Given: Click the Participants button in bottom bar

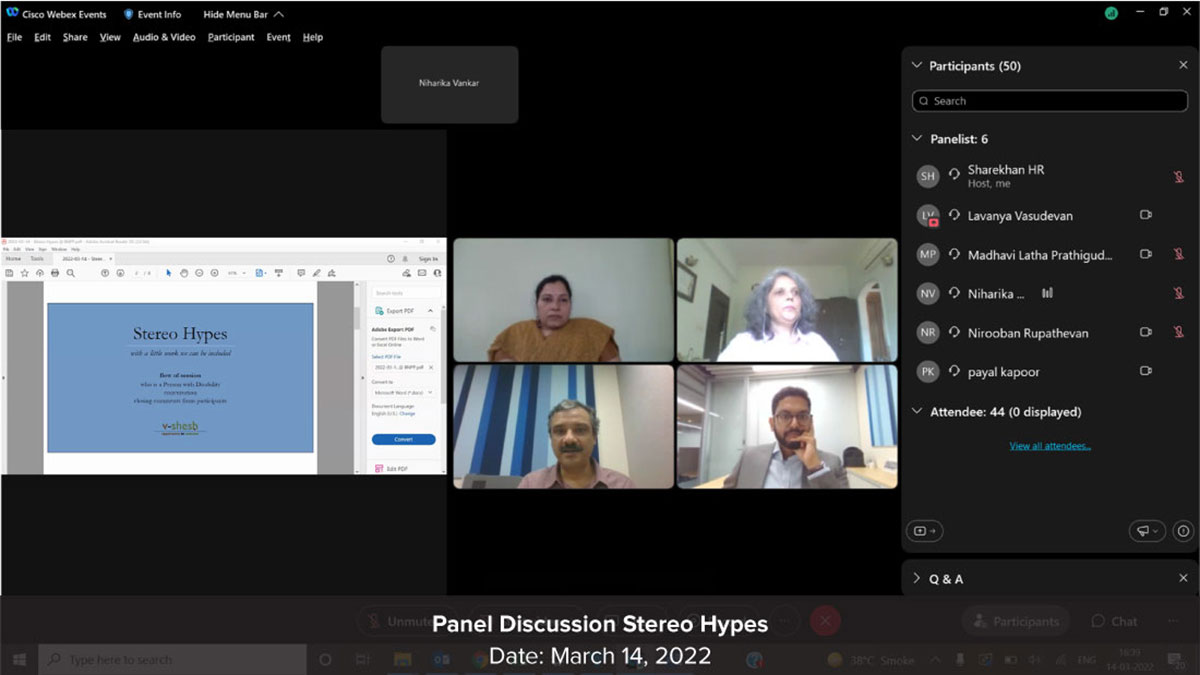Looking at the screenshot, I should click(x=1015, y=621).
